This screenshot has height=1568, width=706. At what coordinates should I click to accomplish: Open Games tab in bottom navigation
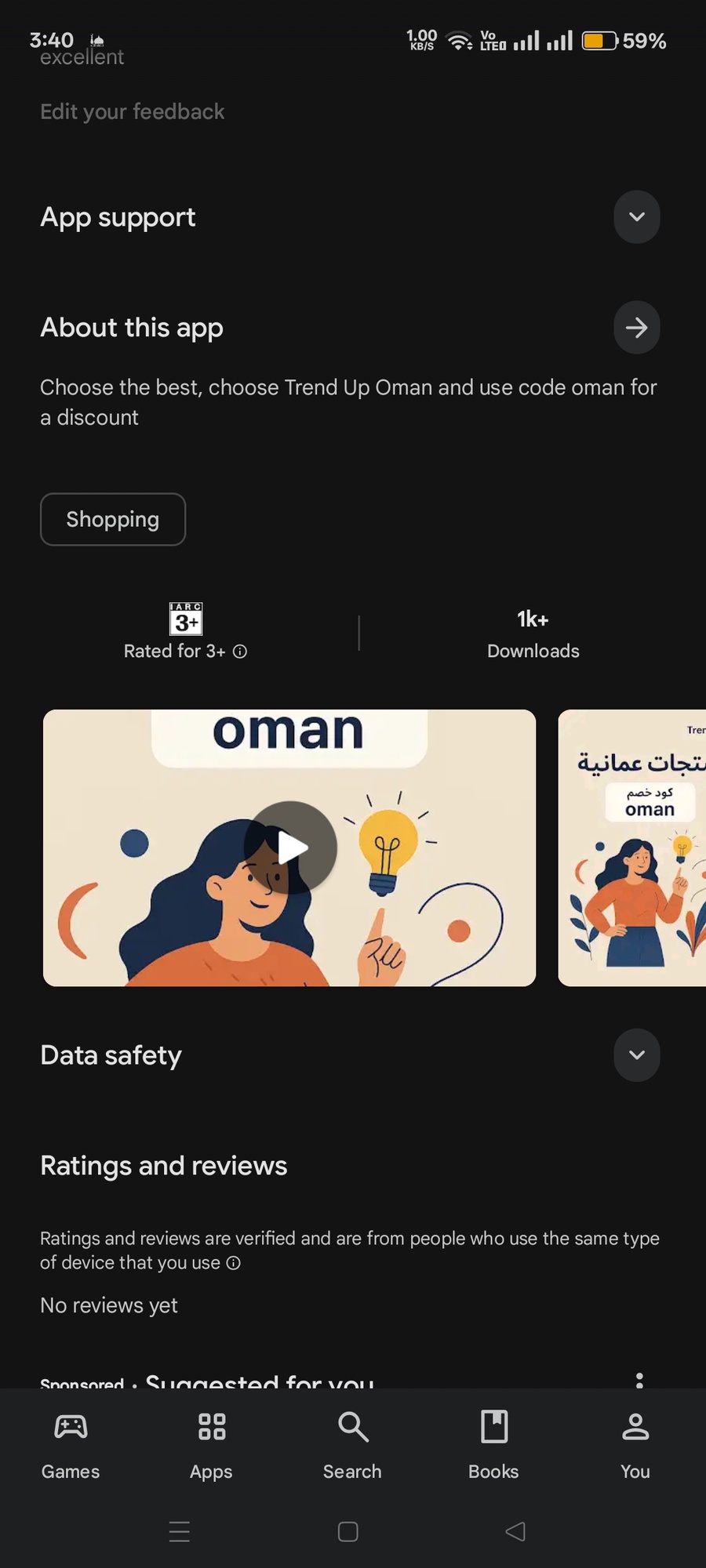pos(71,1445)
